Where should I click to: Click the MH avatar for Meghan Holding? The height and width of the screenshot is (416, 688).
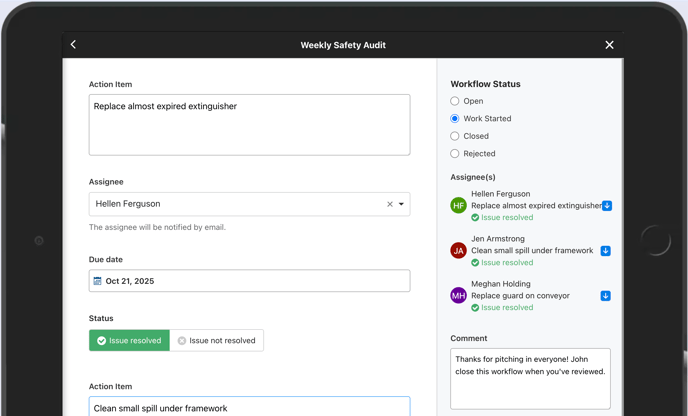click(x=458, y=296)
